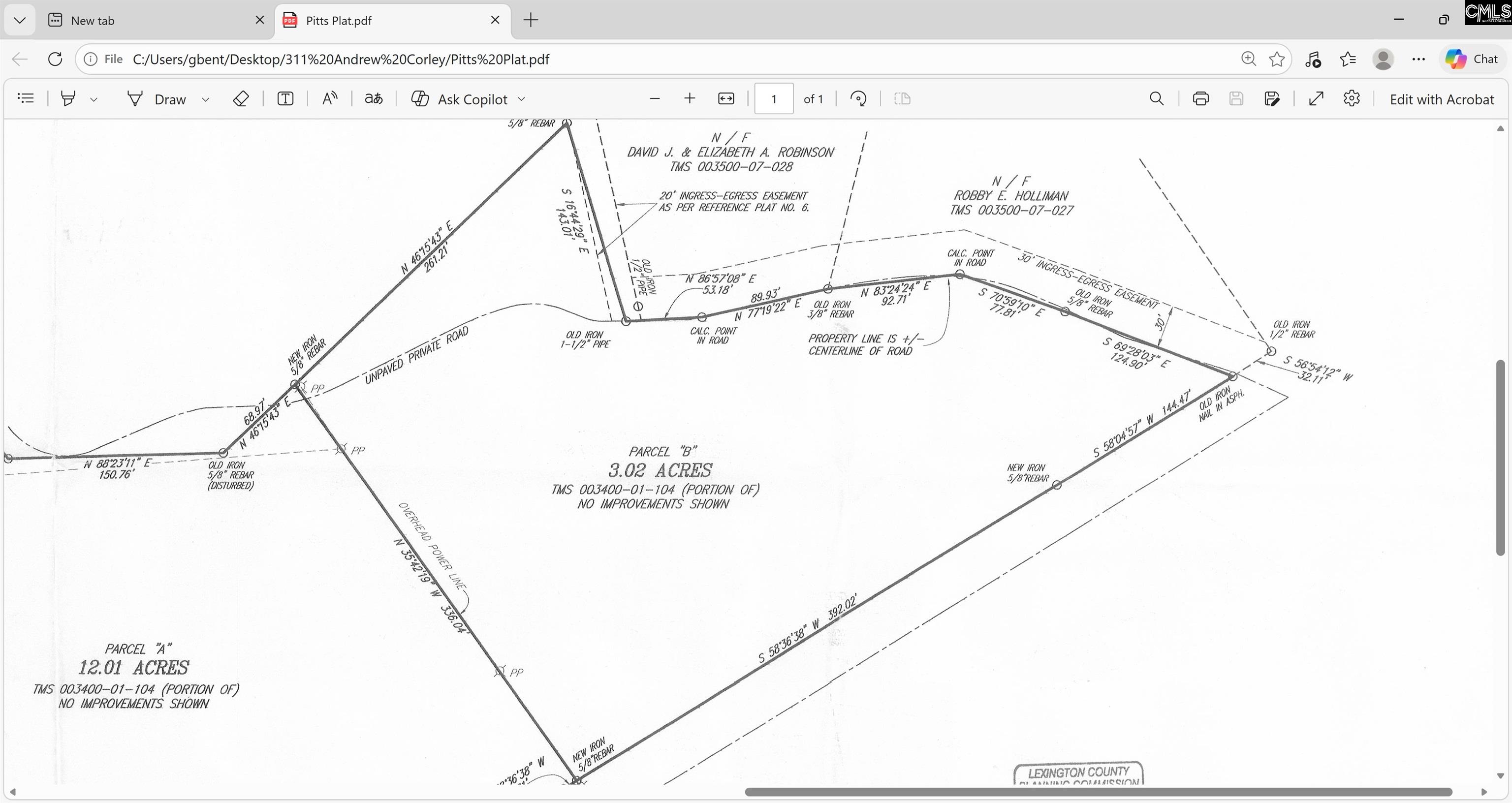Refresh the current page
The width and height of the screenshot is (1512, 803).
55,59
